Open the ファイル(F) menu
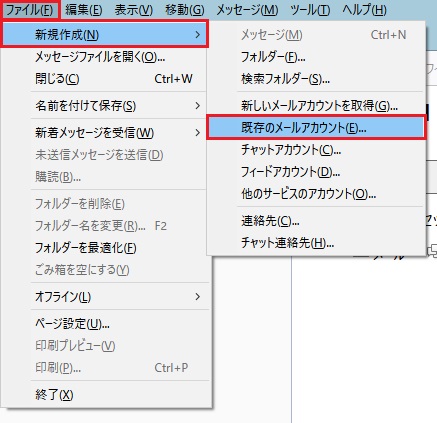The width and height of the screenshot is (437, 423). coord(29,10)
